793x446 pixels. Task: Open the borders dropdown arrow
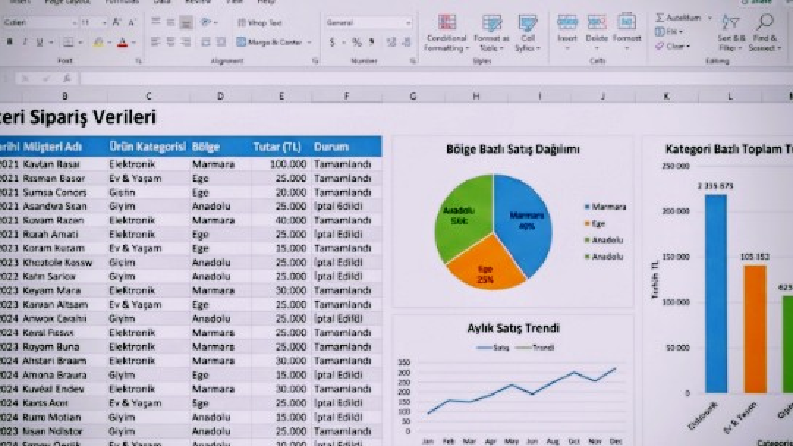[x=80, y=42]
